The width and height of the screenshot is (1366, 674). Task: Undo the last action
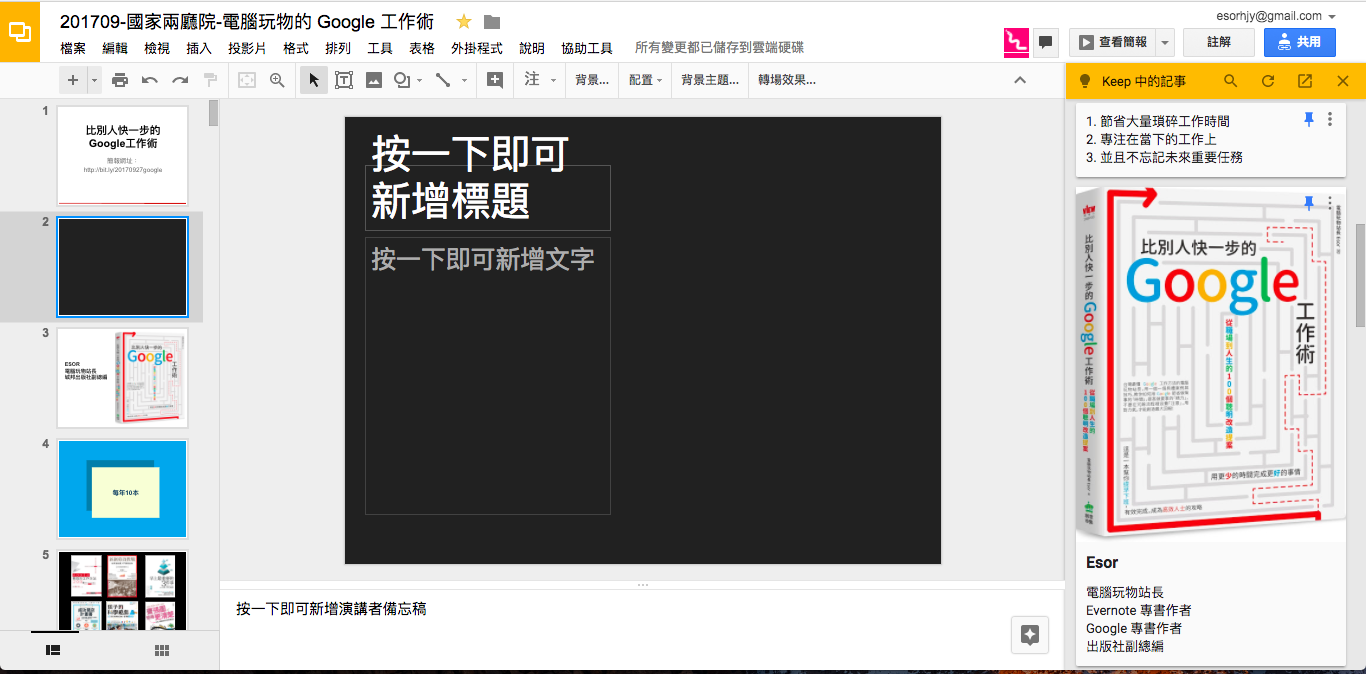tap(150, 80)
